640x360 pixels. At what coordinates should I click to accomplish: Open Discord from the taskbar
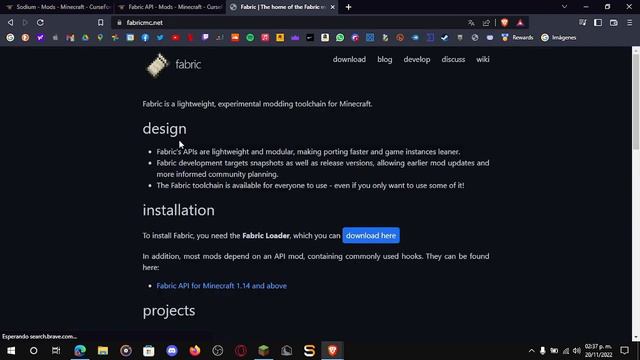tap(172, 351)
